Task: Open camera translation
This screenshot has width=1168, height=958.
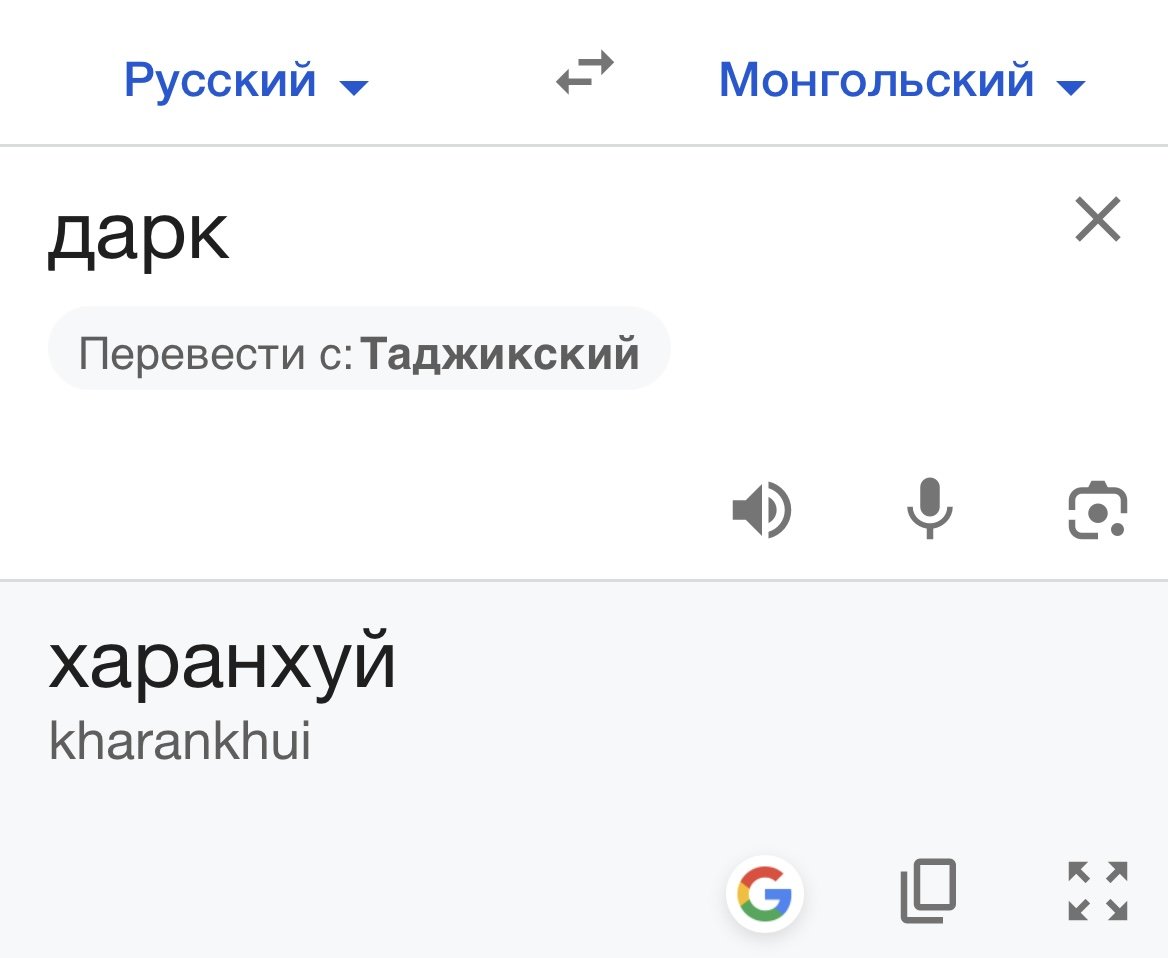Action: [x=1097, y=510]
